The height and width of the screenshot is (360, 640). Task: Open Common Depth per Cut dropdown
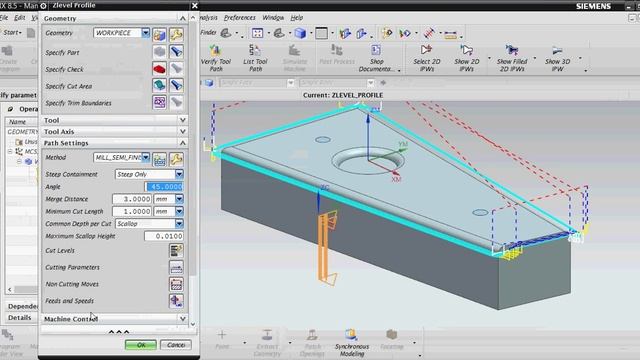click(179, 224)
